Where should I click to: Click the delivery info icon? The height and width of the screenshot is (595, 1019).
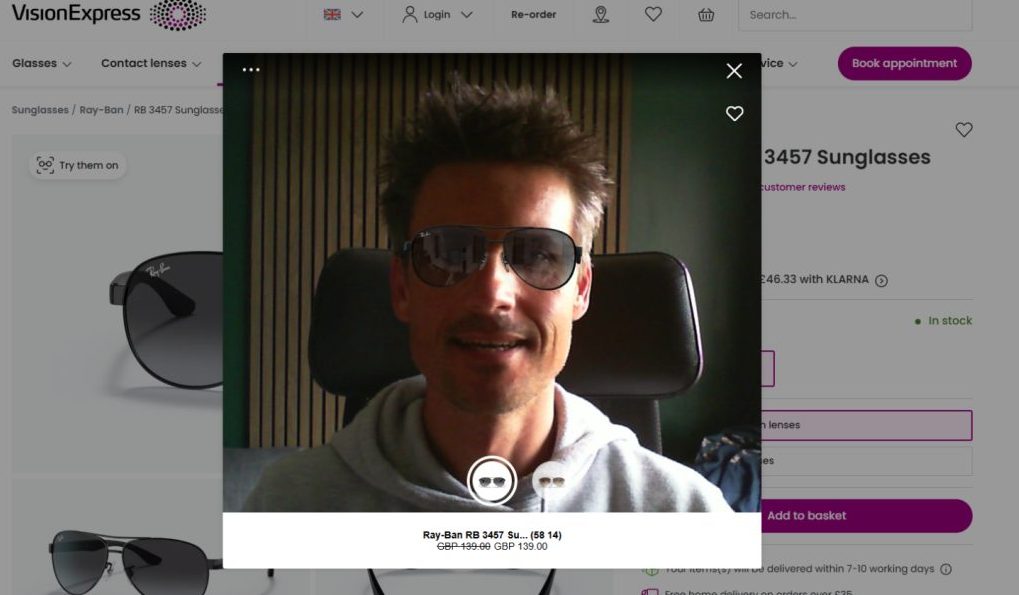pyautogui.click(x=946, y=569)
